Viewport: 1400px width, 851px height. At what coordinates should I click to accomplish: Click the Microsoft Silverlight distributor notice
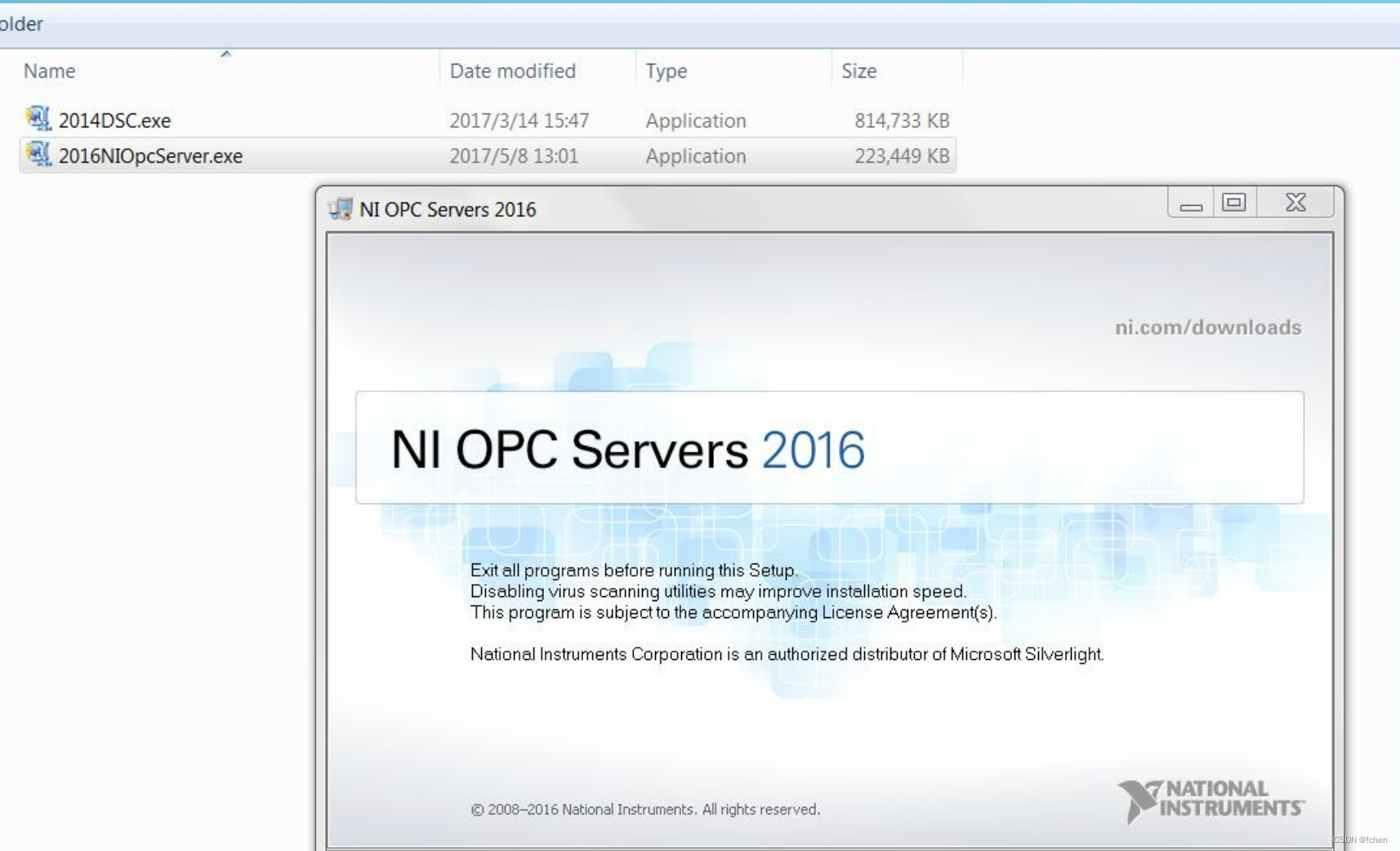(787, 654)
